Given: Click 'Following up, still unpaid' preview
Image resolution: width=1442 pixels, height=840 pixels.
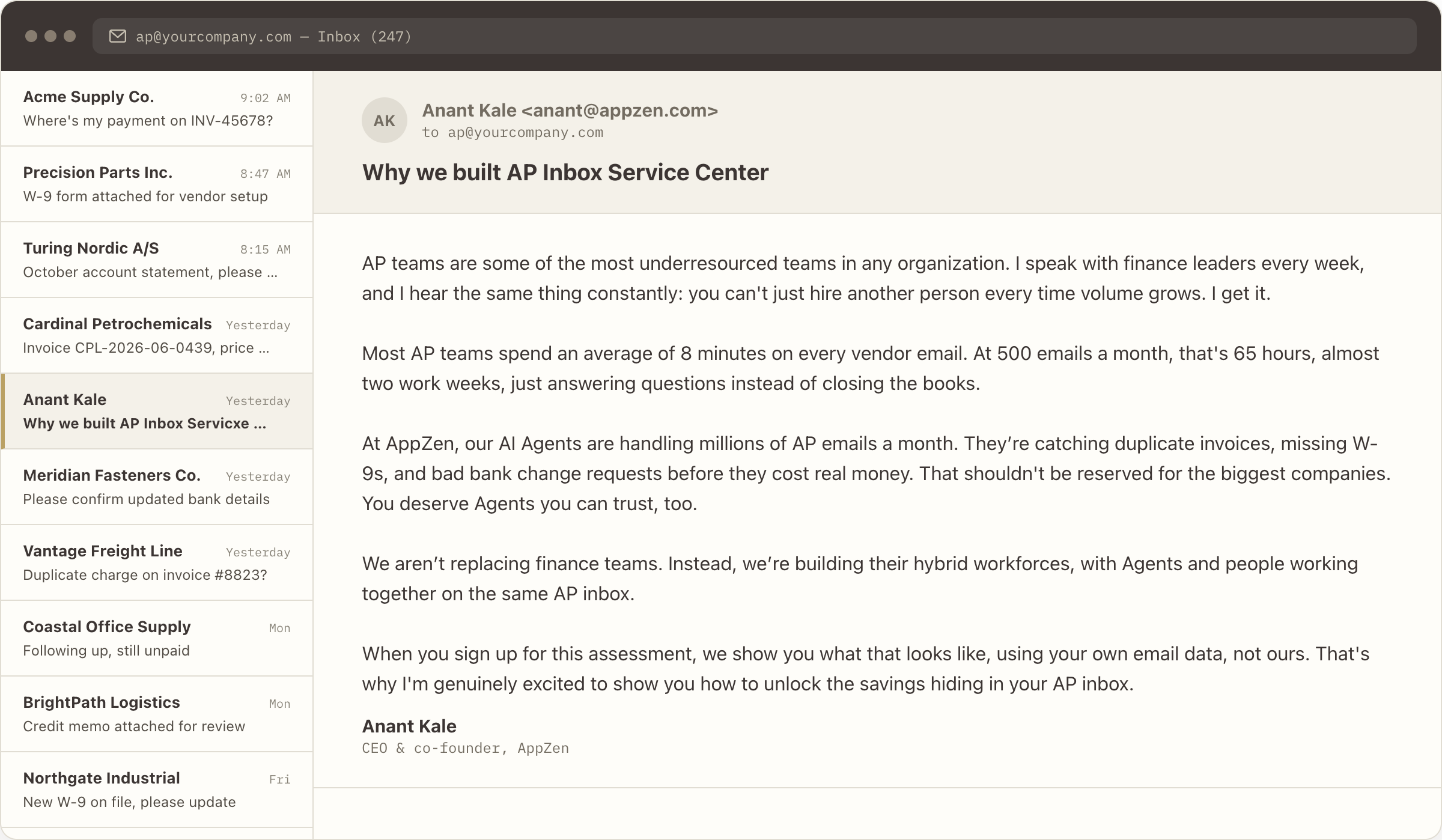Looking at the screenshot, I should tap(106, 651).
